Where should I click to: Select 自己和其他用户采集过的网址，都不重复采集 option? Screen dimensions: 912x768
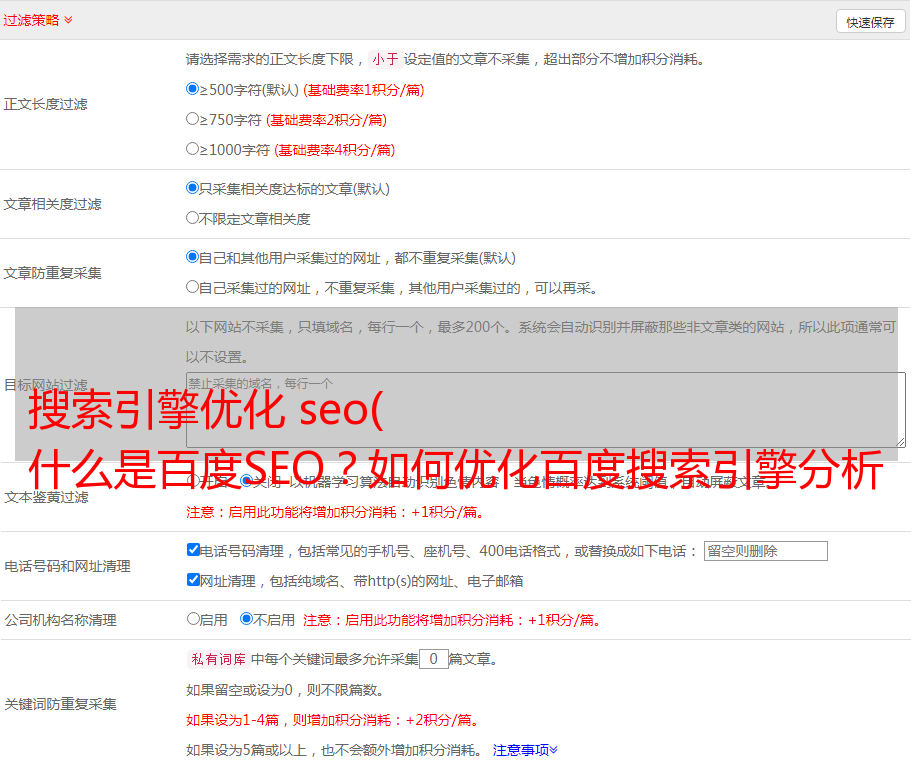[x=192, y=257]
